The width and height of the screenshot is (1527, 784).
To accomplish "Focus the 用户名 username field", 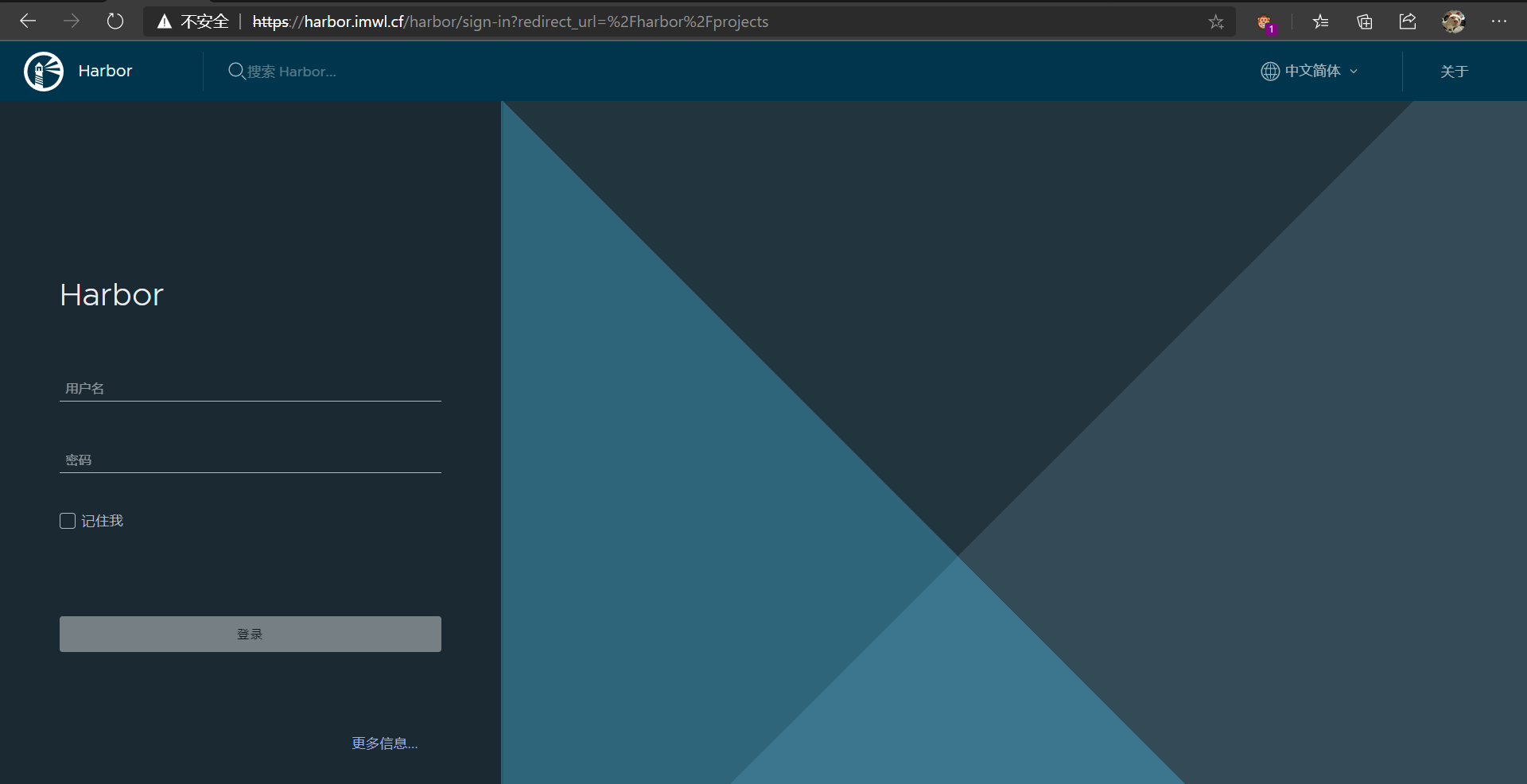I will [250, 388].
